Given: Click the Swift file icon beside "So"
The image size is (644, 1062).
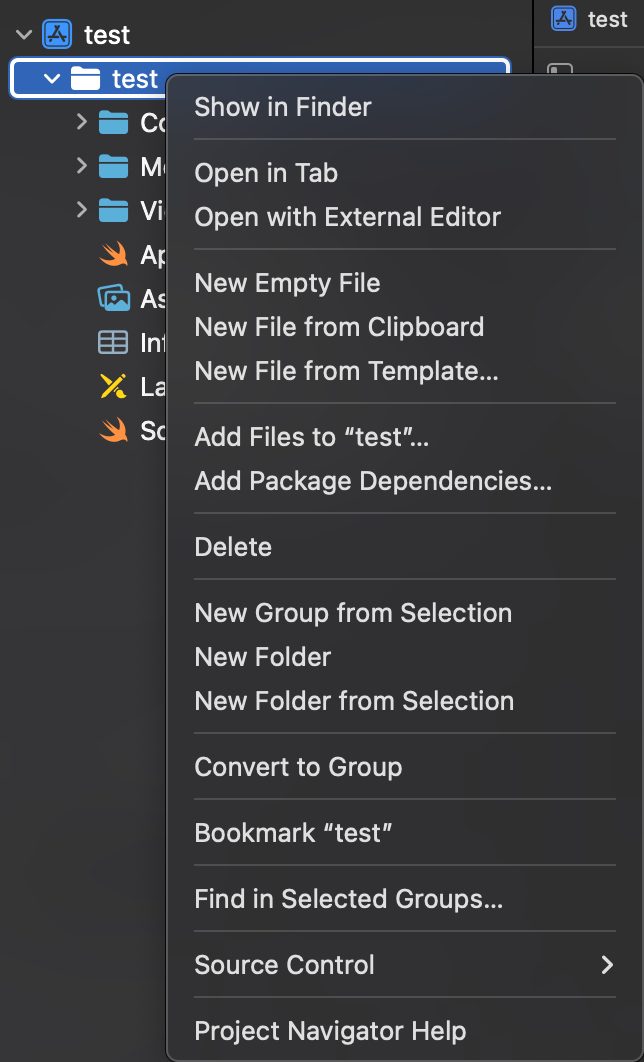Looking at the screenshot, I should pos(114,431).
